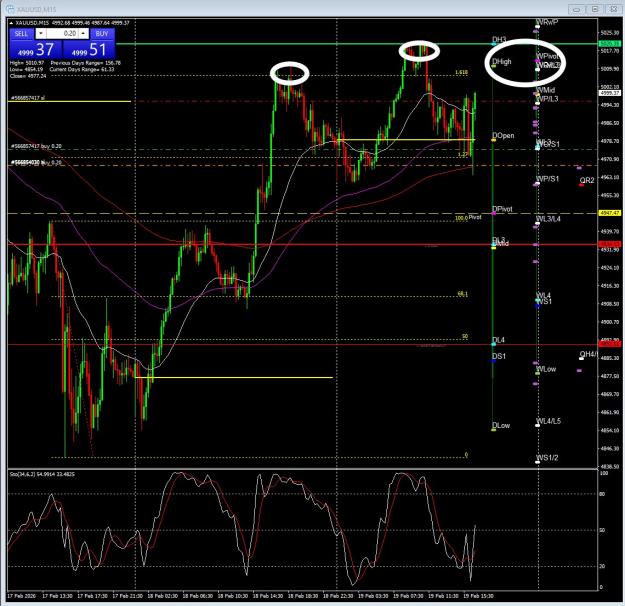This screenshot has height=606, width=625.
Task: Click the sell price tile showing 4999 37
Action: coord(35,49)
